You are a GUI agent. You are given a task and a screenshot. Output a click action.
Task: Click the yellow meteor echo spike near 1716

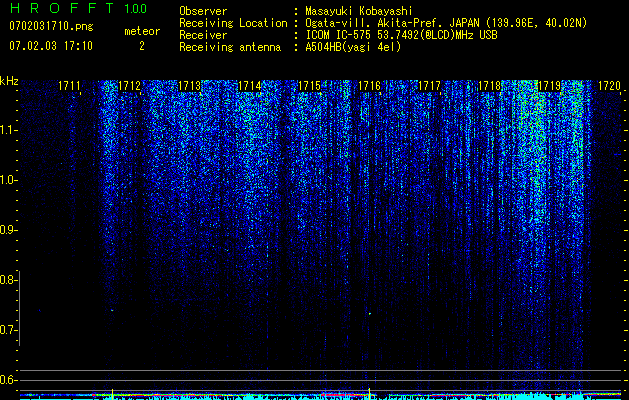tap(369, 393)
